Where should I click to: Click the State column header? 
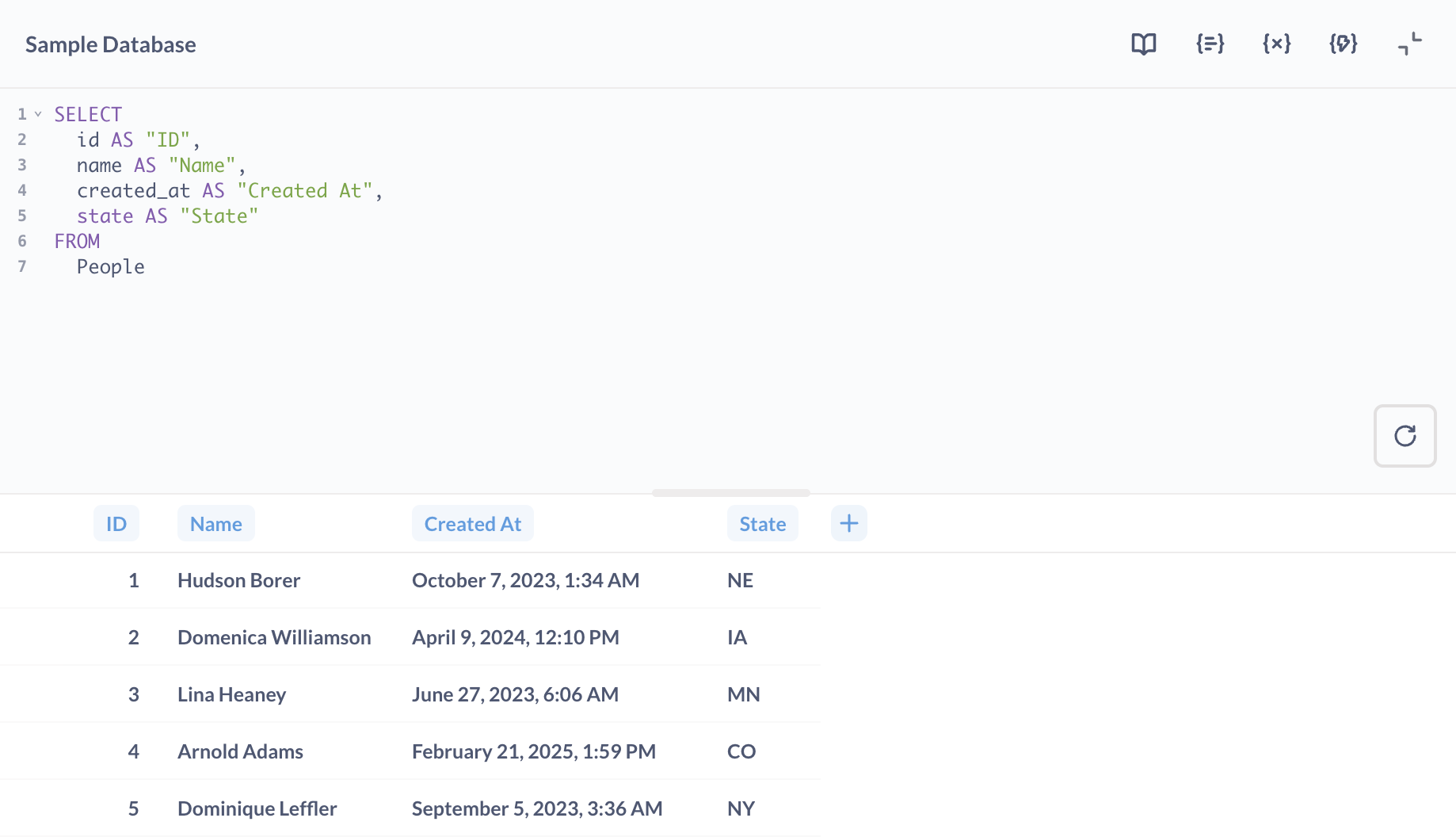click(x=762, y=524)
